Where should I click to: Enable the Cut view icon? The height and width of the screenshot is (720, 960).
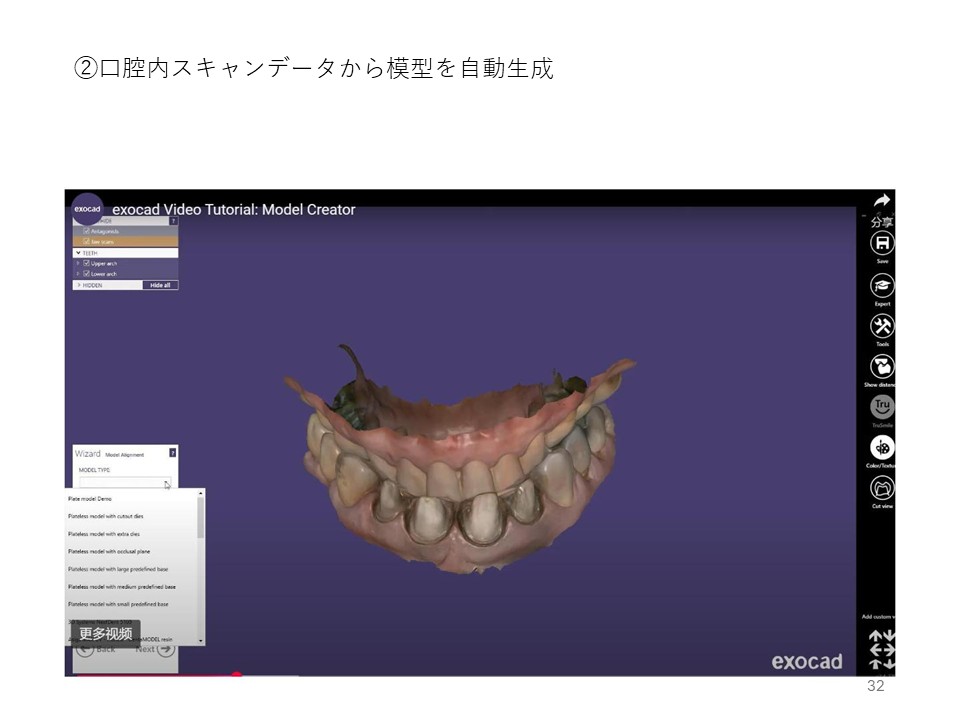881,489
